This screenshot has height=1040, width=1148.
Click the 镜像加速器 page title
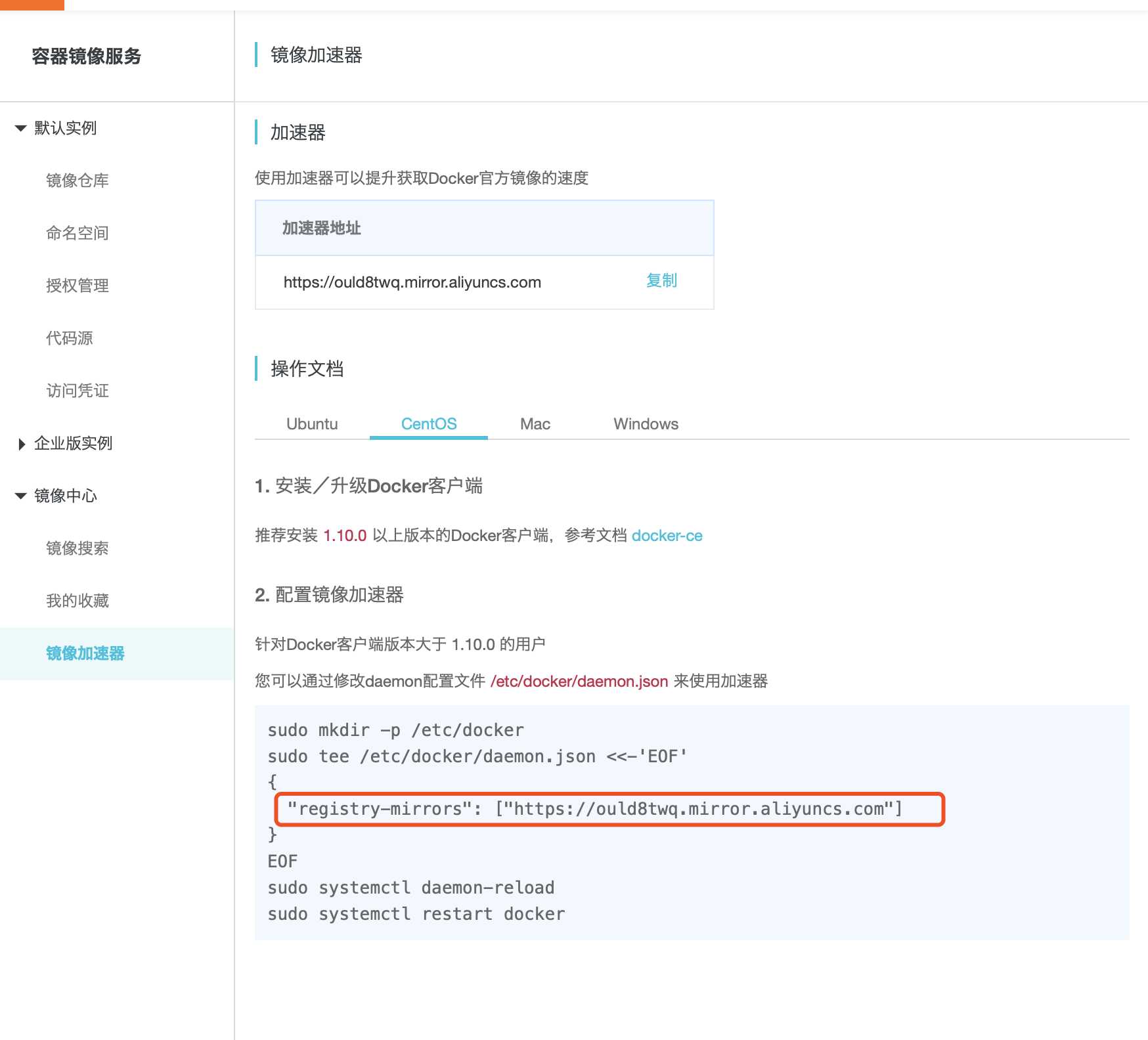point(317,55)
